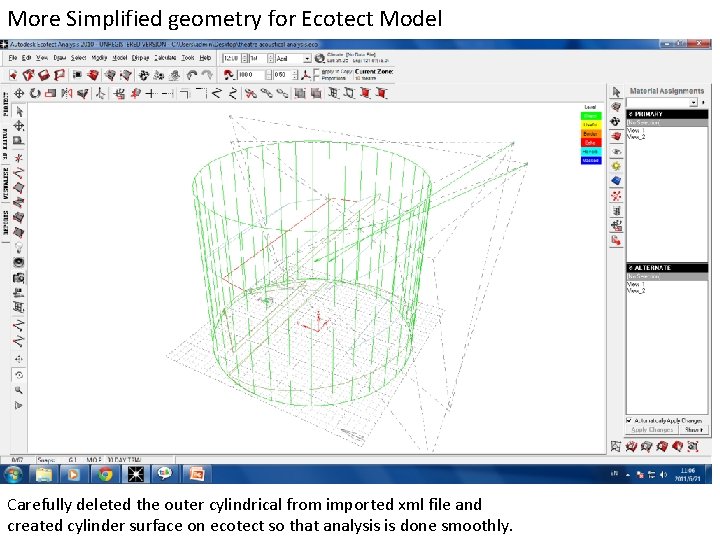Click the yellow sun icon in right strip

pyautogui.click(x=616, y=166)
